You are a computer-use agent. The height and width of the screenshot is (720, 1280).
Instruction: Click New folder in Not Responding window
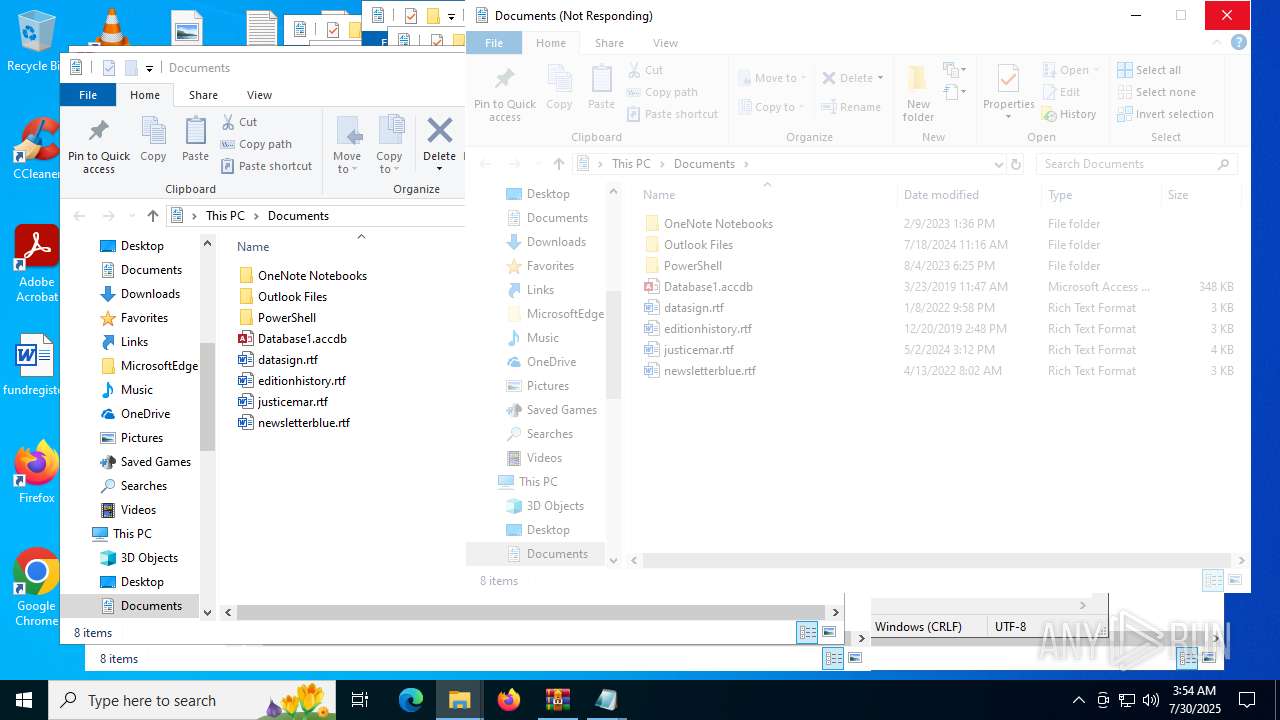point(918,93)
